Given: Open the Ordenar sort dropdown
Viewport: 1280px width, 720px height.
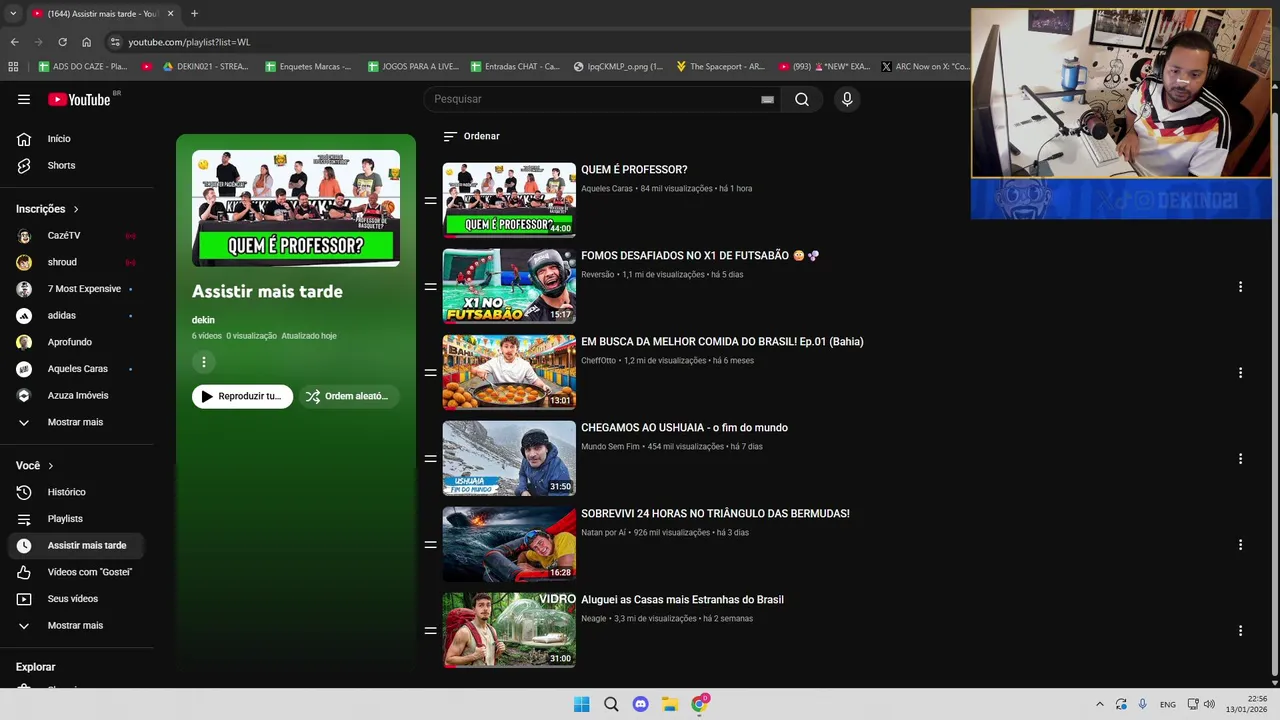Looking at the screenshot, I should pos(471,136).
